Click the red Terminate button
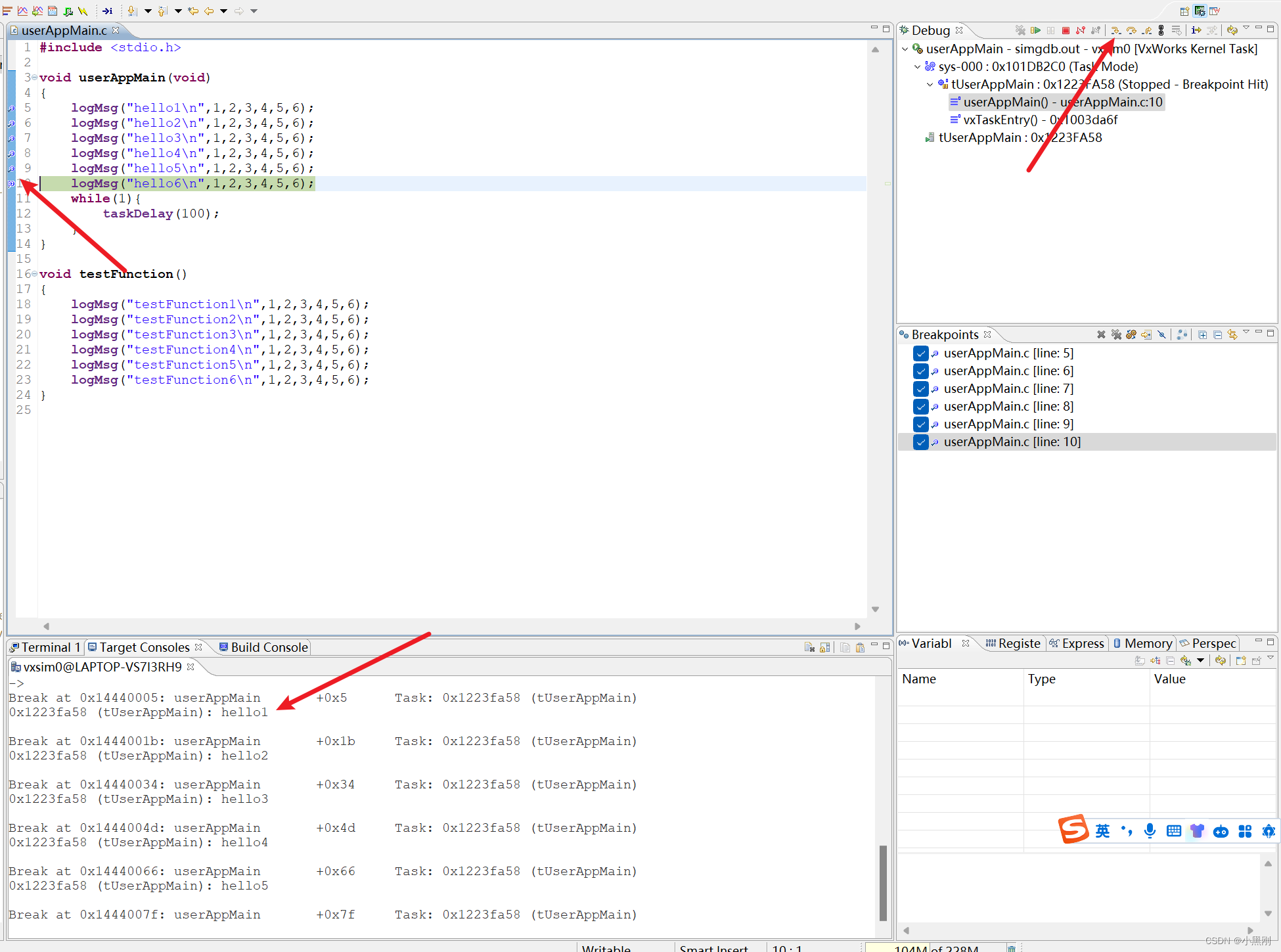The image size is (1281, 952). click(1066, 30)
